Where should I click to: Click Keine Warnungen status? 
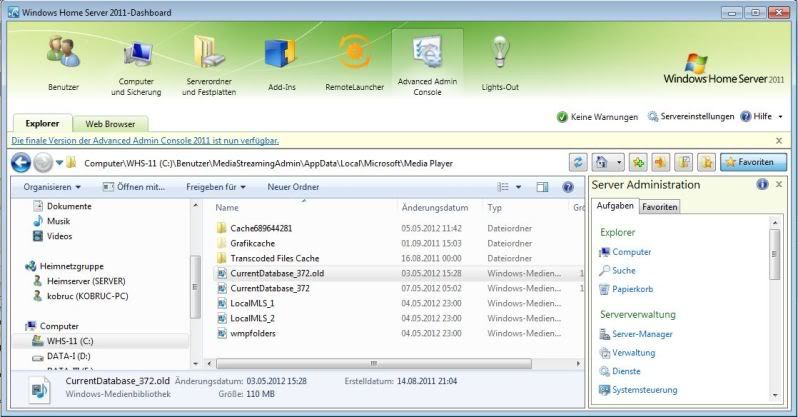(597, 117)
